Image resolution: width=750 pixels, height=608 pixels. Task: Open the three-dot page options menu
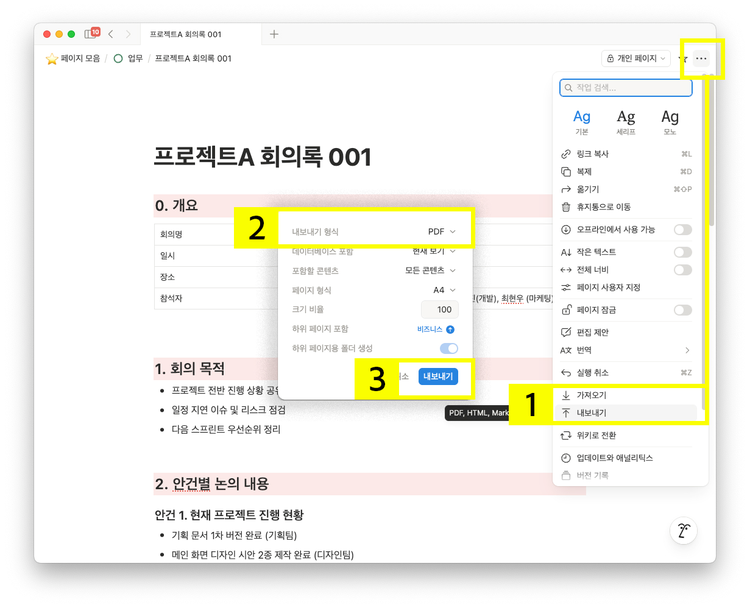click(701, 58)
